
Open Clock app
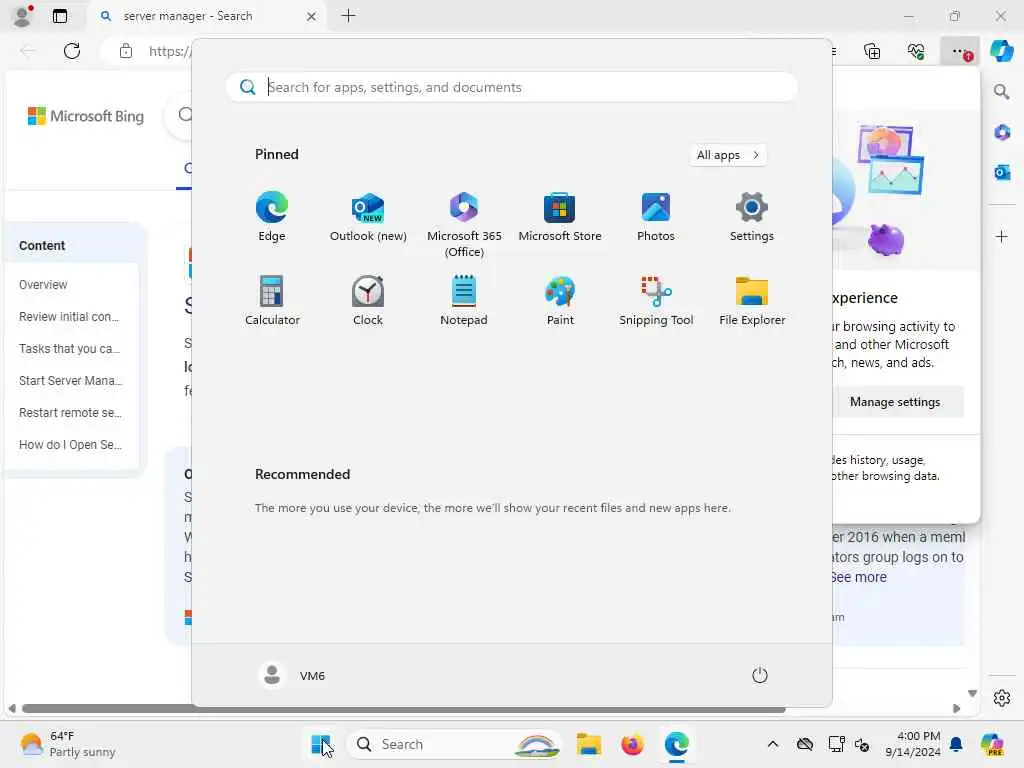pyautogui.click(x=368, y=300)
